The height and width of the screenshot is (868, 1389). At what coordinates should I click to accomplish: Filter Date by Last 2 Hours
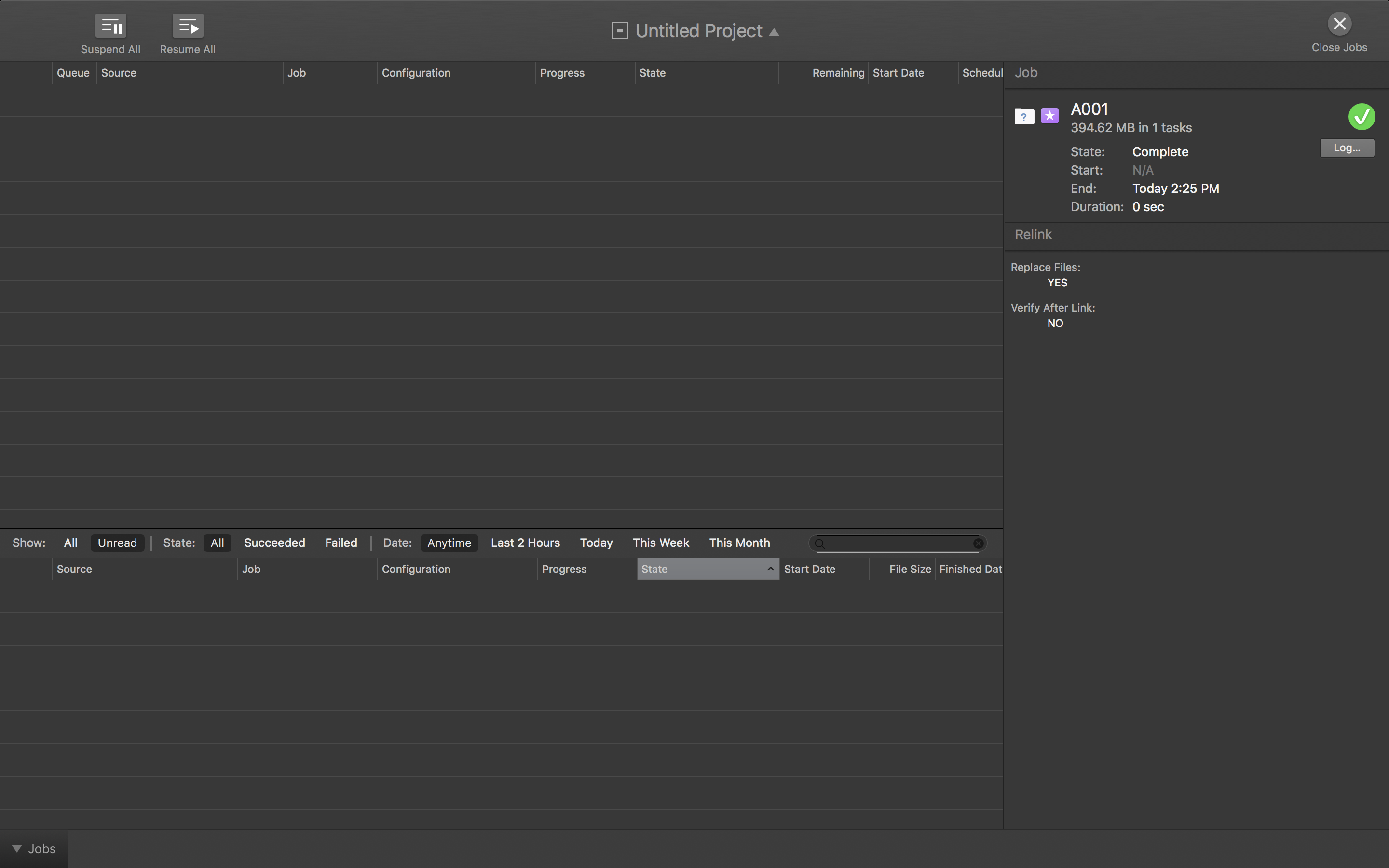[x=525, y=543]
